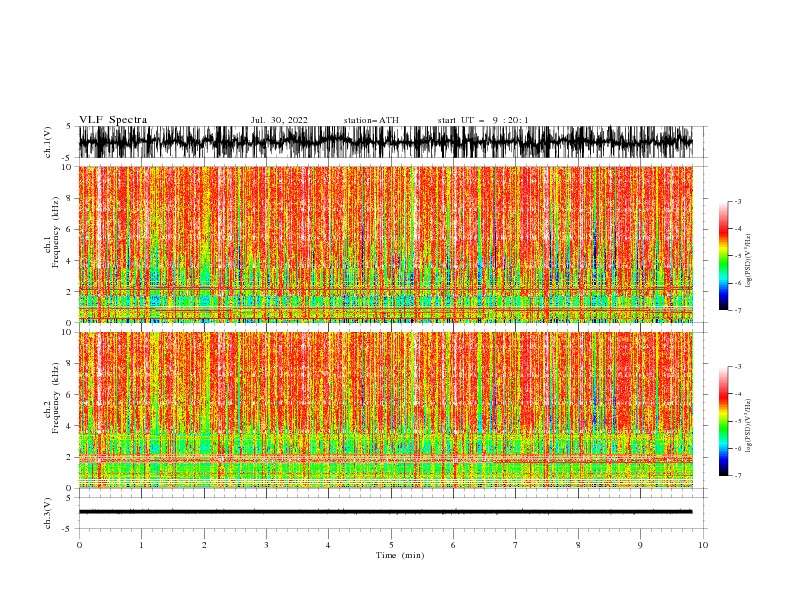Screen dimensions: 792x612
Task: Click the 'ch.3(V)' axis label
Action: click(48, 513)
